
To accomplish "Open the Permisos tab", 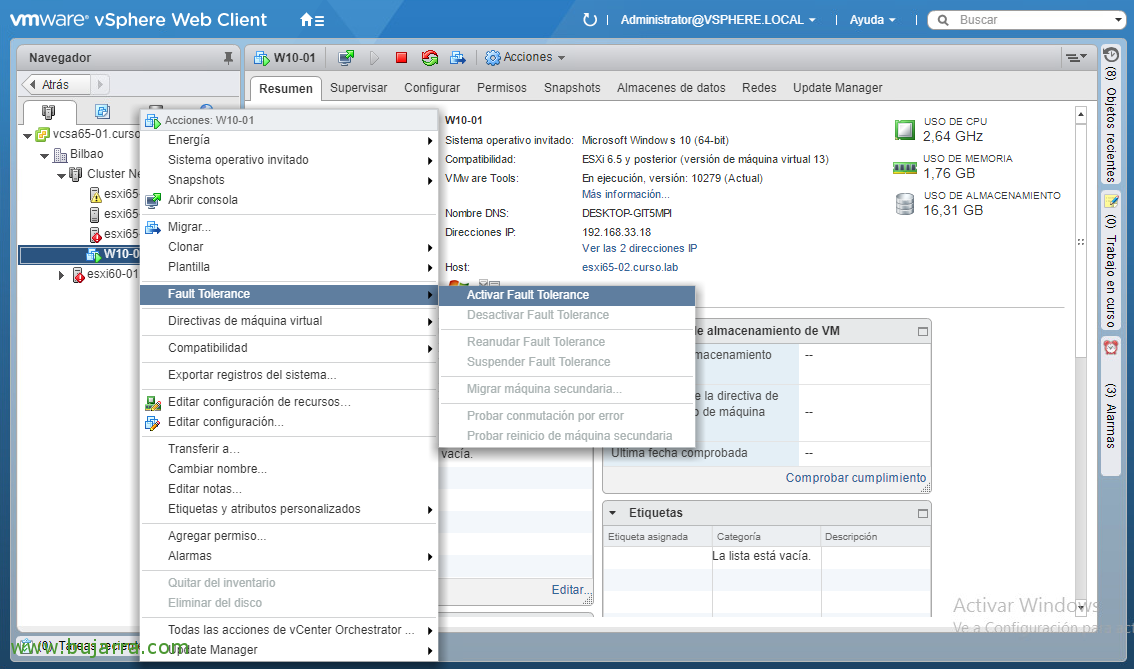I will click(502, 88).
